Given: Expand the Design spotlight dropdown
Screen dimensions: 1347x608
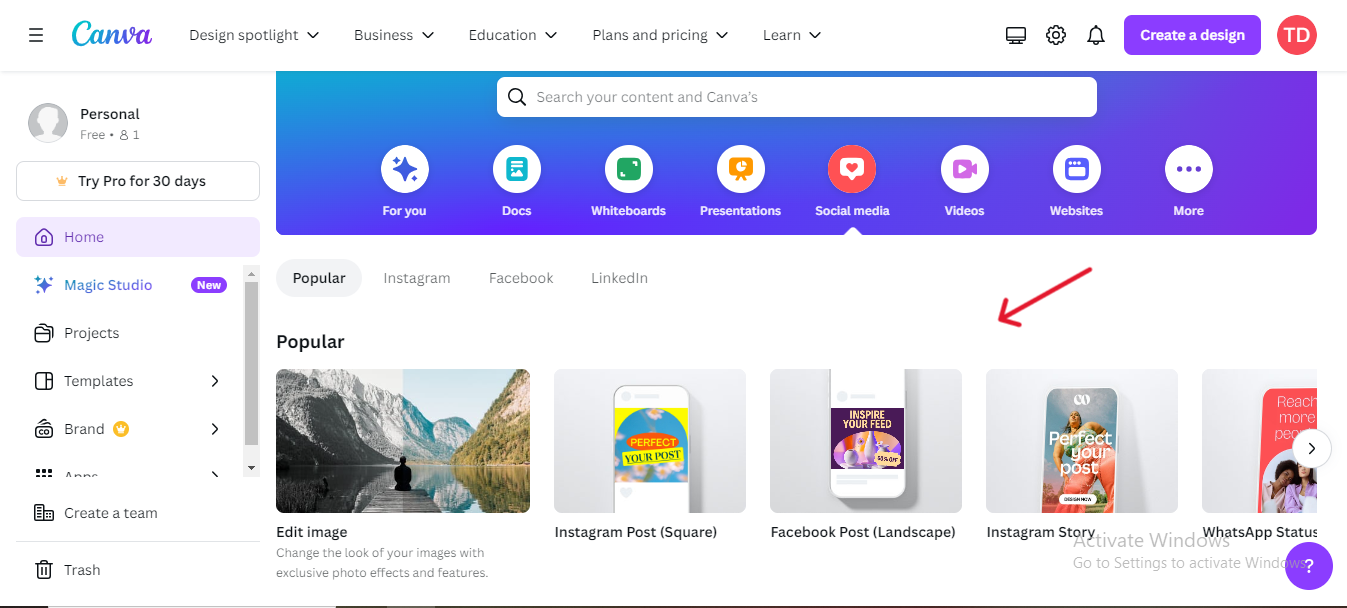Looking at the screenshot, I should pos(255,35).
